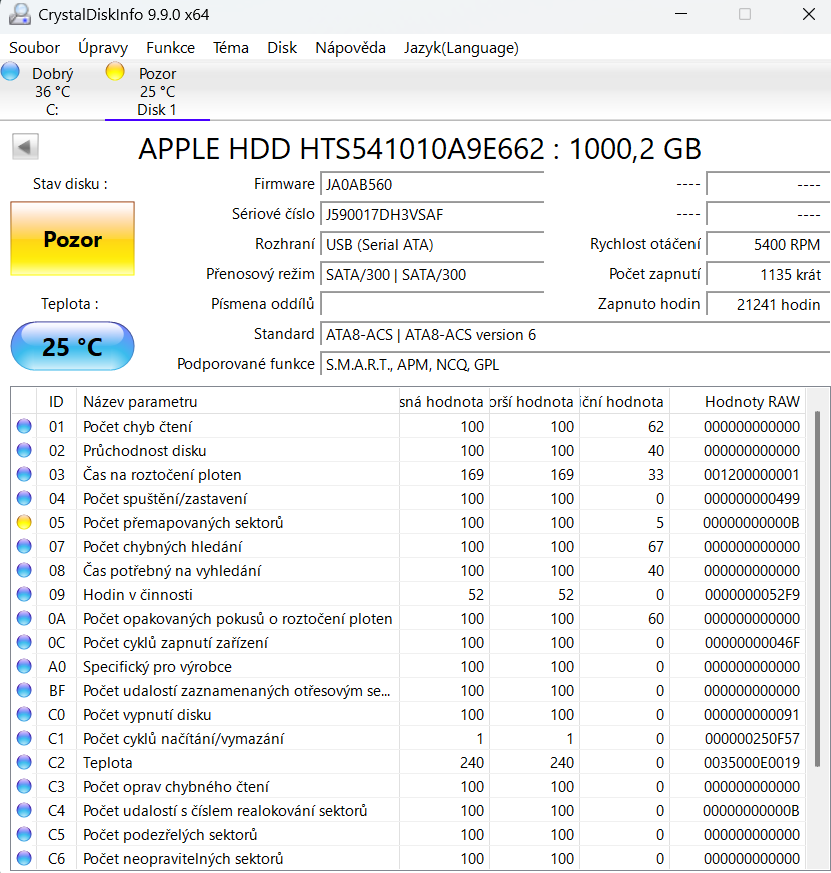Open the Soubor menu
831x873 pixels.
click(35, 48)
